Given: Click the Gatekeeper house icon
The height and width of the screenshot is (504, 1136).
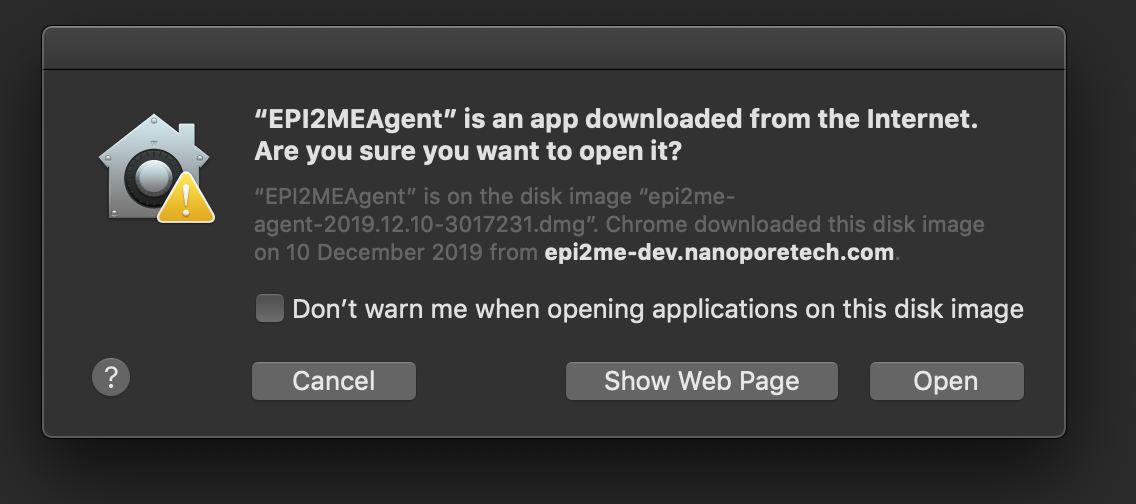Looking at the screenshot, I should tap(155, 168).
